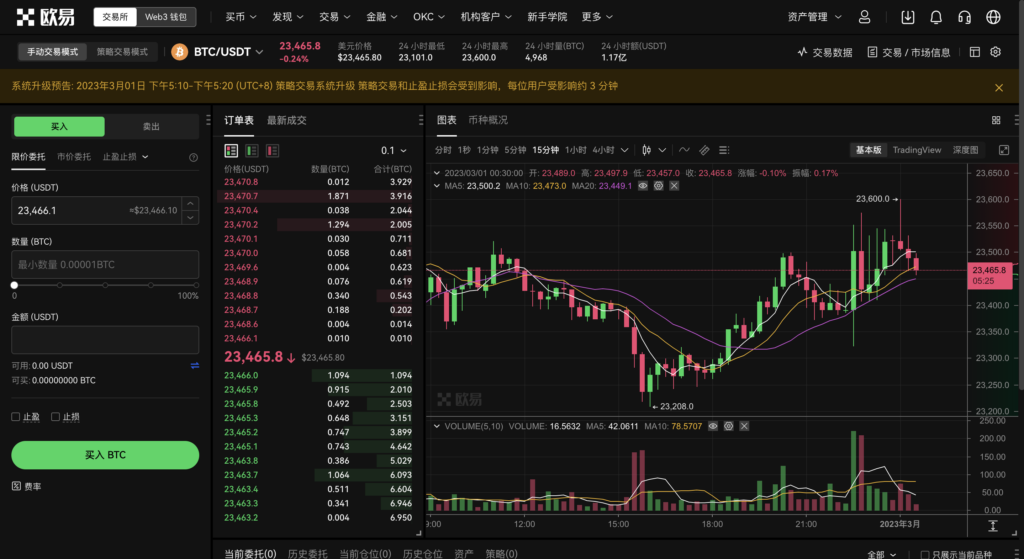Image resolution: width=1024 pixels, height=559 pixels.
Task: Open the chart grid layout icon
Action: coord(996,120)
